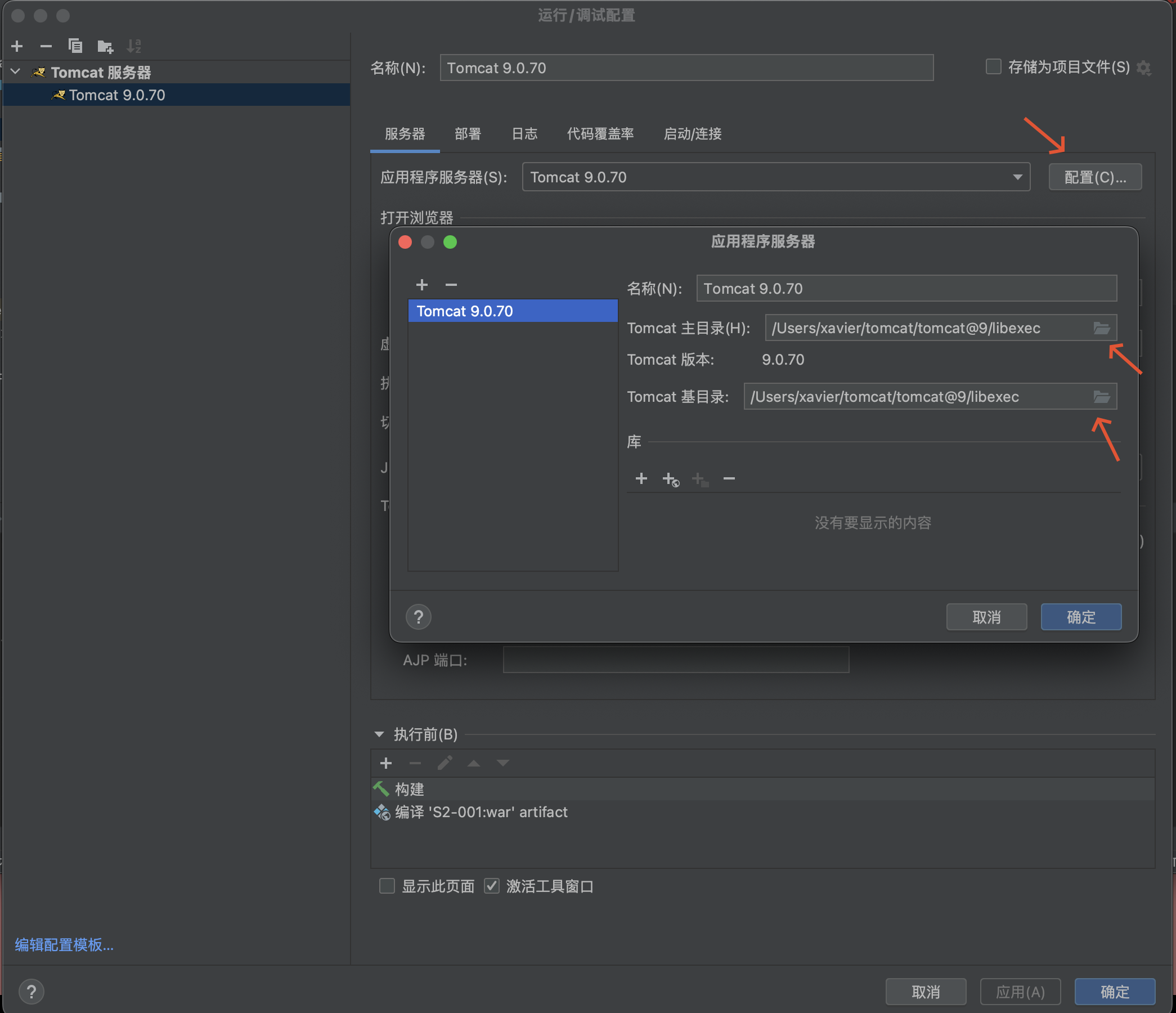Click 取消 in application server dialog

[x=986, y=617]
